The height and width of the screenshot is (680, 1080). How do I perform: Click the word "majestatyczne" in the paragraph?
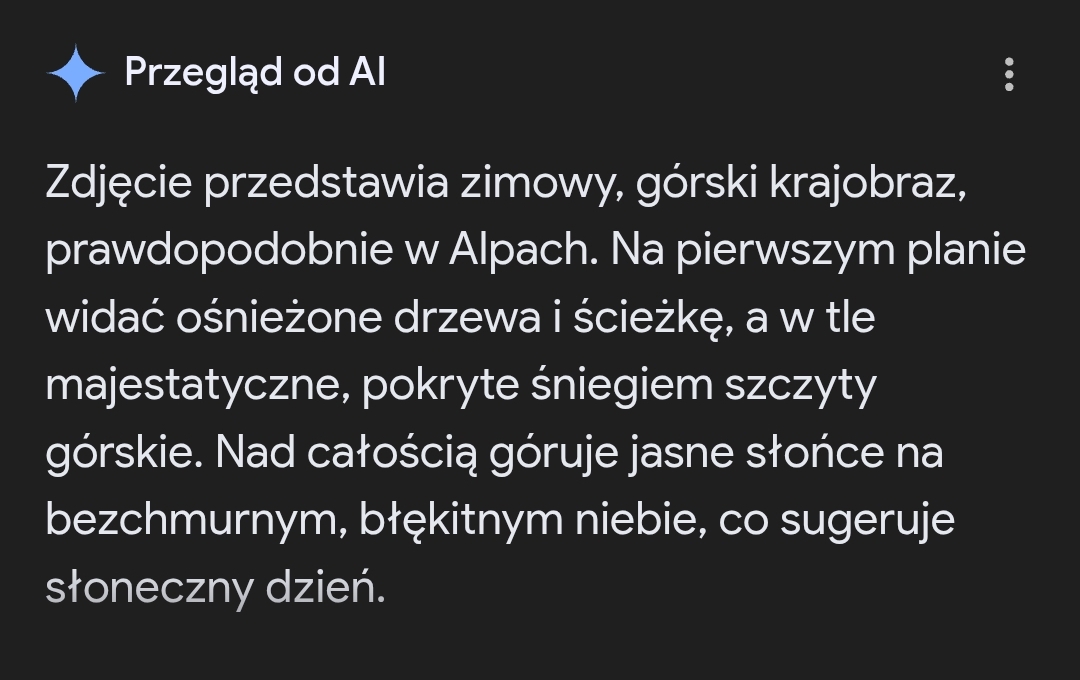pyautogui.click(x=196, y=386)
